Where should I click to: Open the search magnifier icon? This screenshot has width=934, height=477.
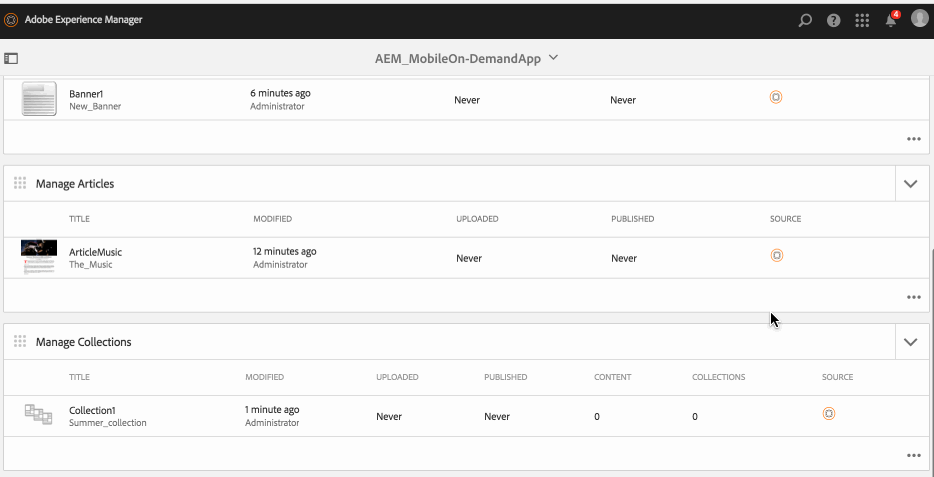(x=805, y=20)
